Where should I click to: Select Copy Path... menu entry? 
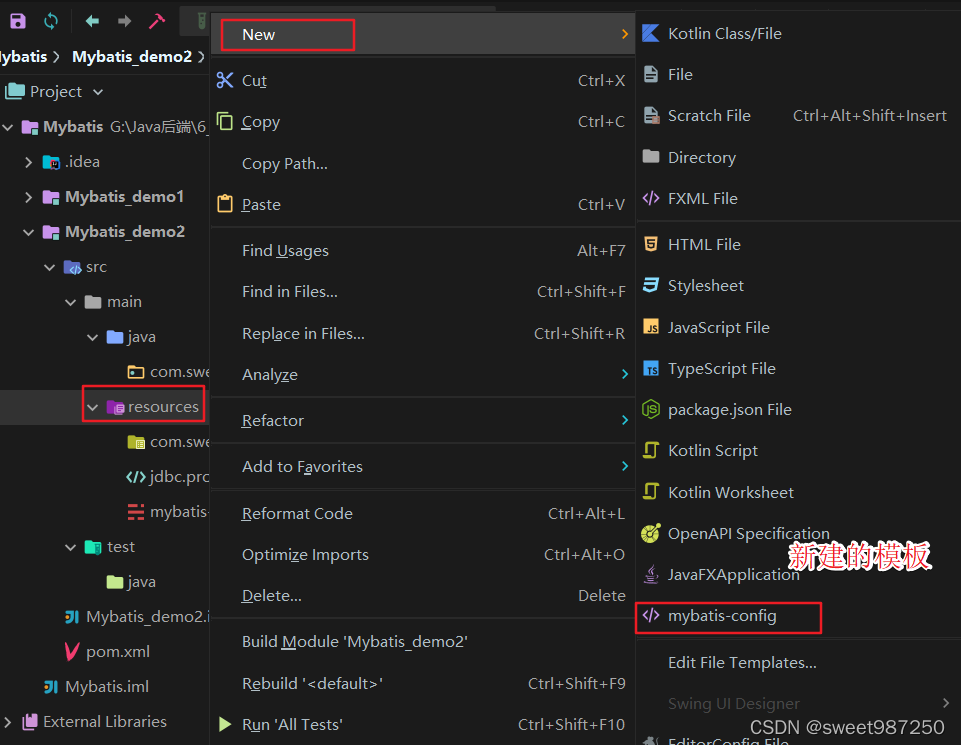[x=423, y=164]
